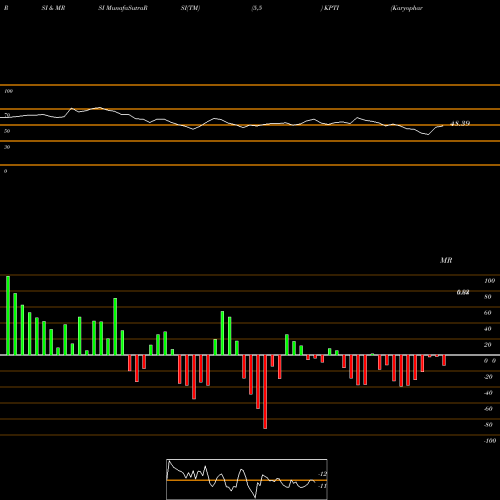
Task: Click the MR axis label -60
Action: (488, 409)
